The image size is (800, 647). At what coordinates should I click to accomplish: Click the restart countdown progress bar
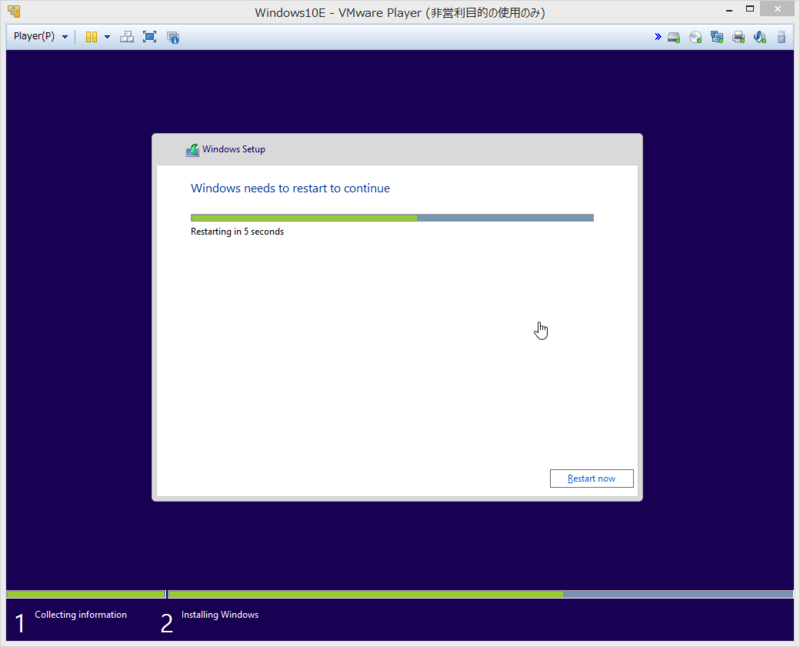[x=392, y=218]
